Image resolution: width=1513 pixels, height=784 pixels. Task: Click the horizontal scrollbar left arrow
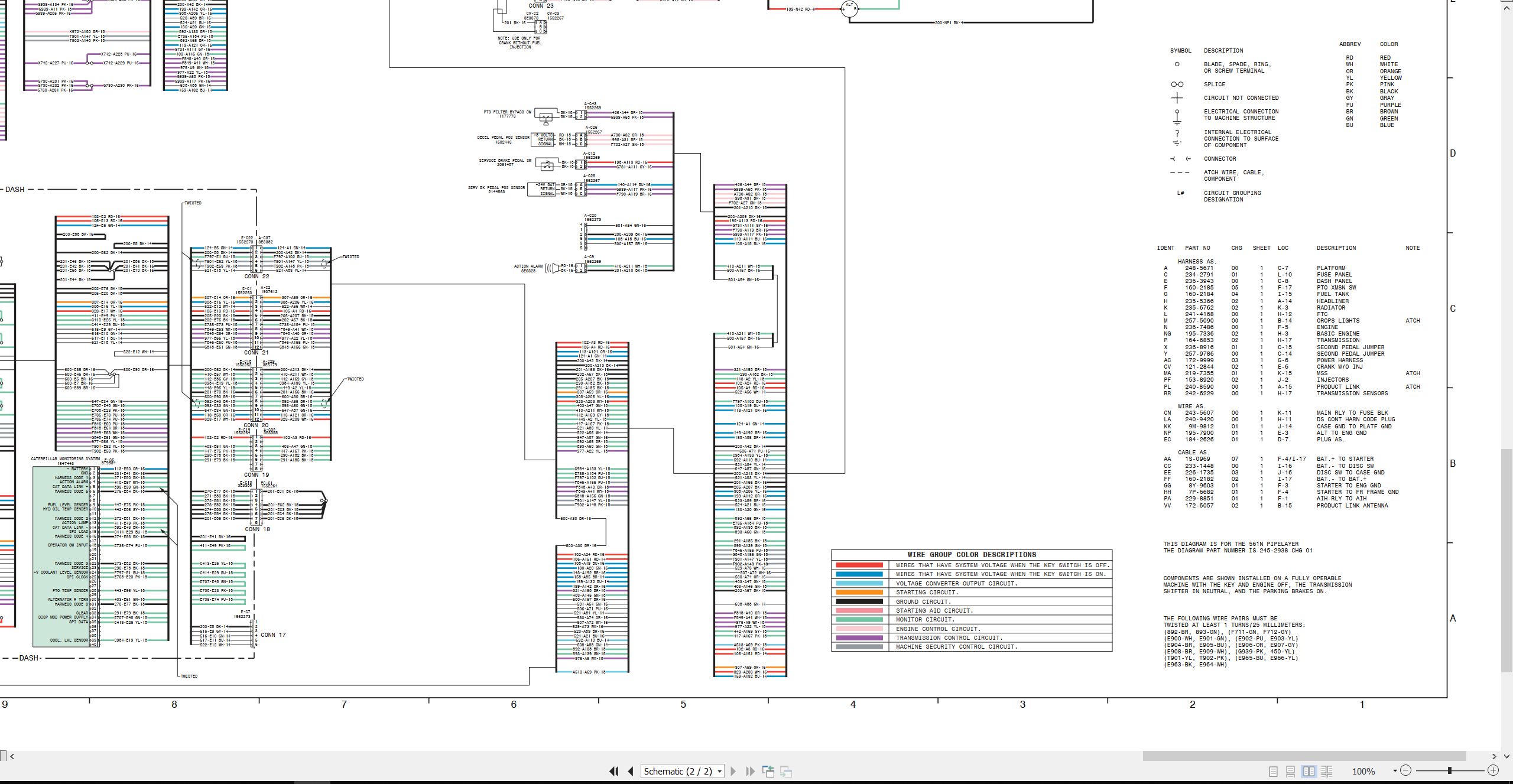coord(12,756)
